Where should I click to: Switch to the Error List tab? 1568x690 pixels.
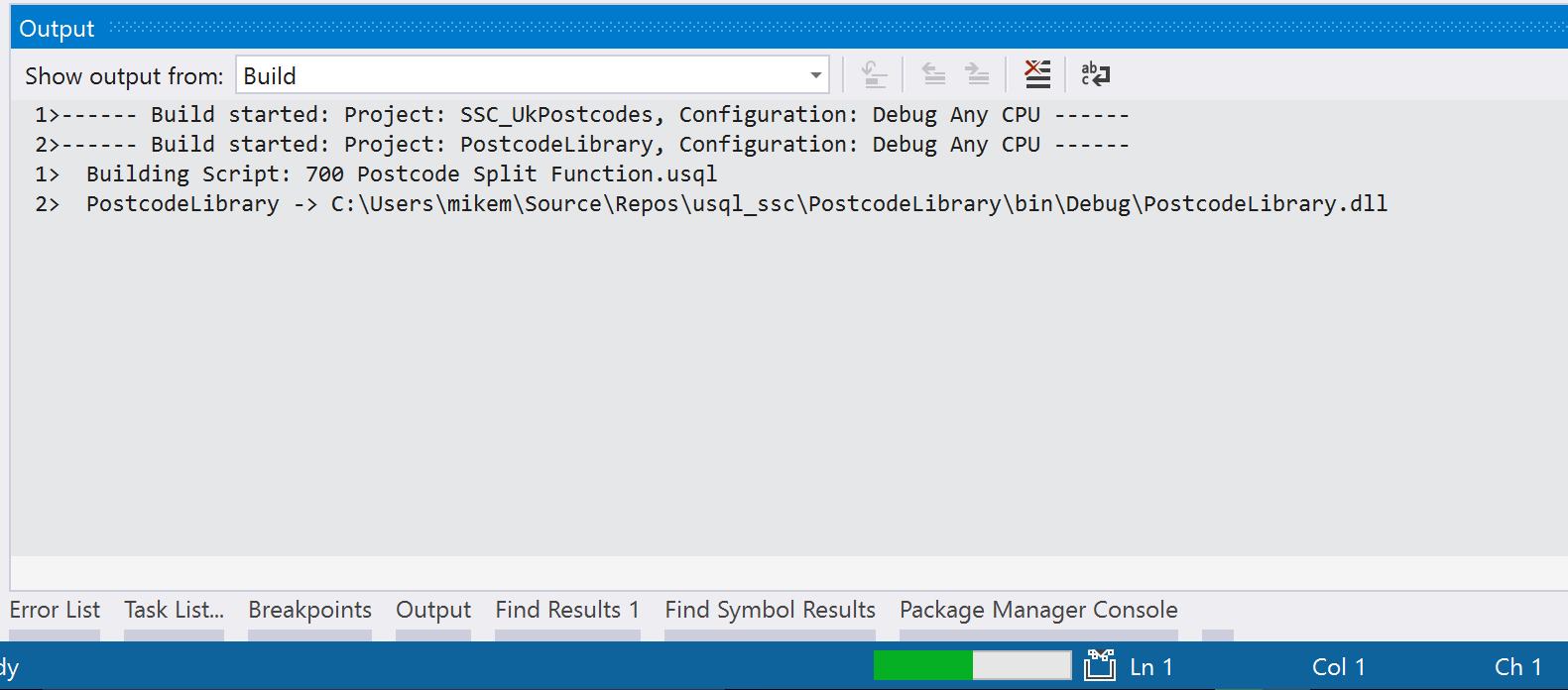tap(55, 610)
